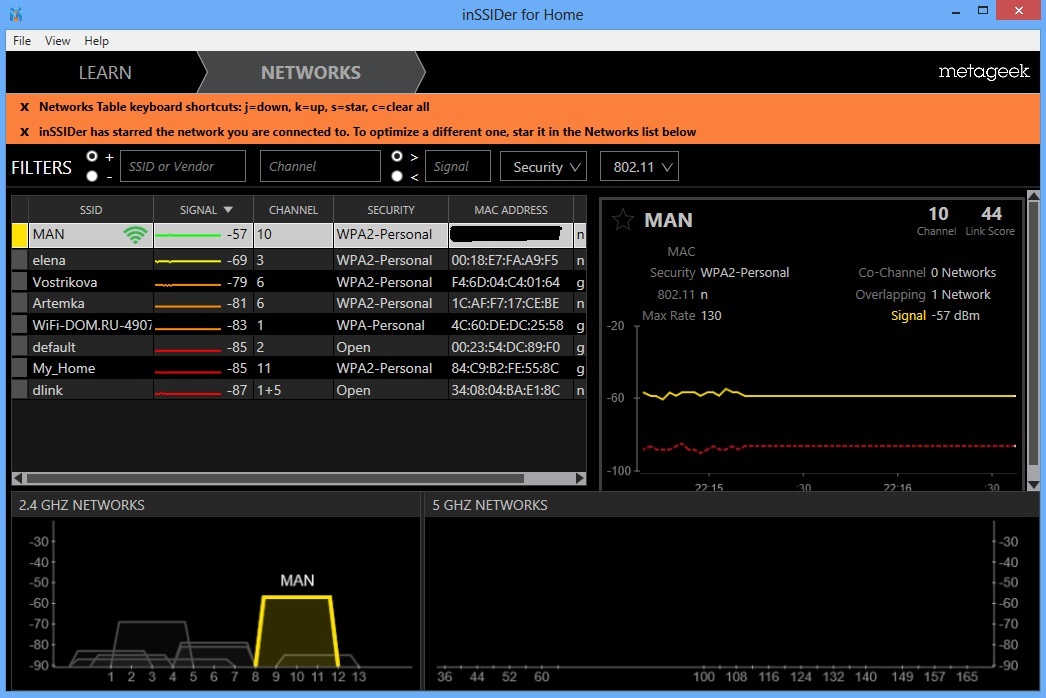Viewport: 1046px width, 698px height.
Task: Close the starred network notification banner
Action: pos(25,132)
